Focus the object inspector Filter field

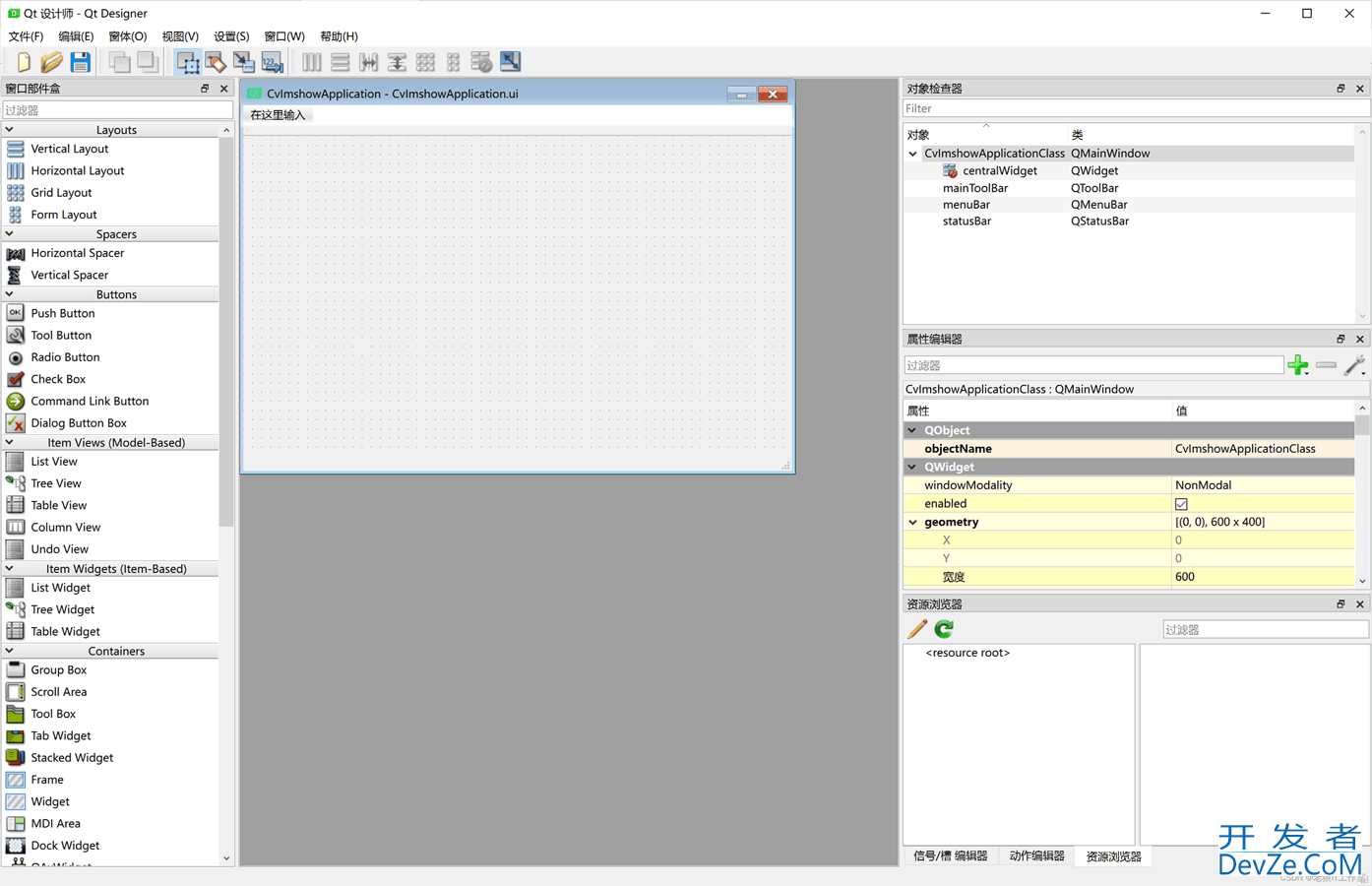1136,108
